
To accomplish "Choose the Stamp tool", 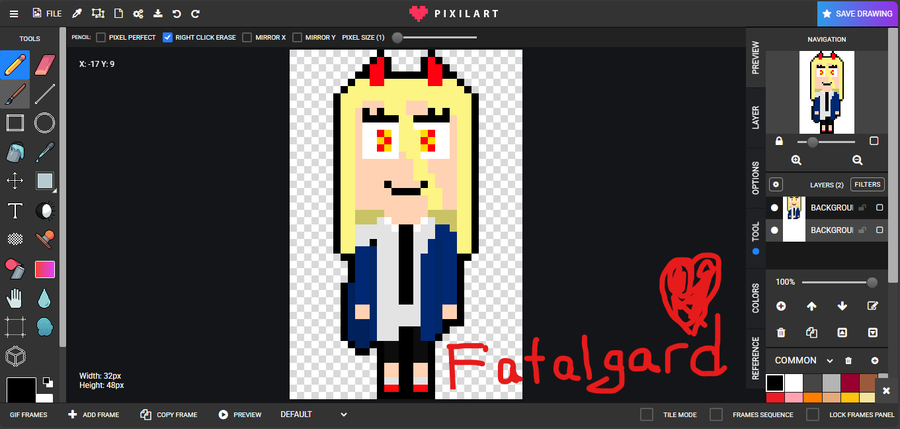I will tap(45, 239).
